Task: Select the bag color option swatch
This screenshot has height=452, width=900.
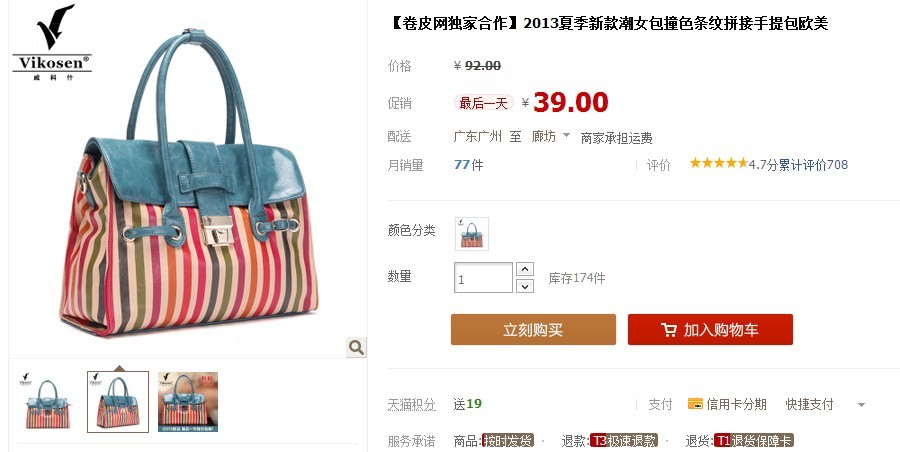Action: point(472,234)
